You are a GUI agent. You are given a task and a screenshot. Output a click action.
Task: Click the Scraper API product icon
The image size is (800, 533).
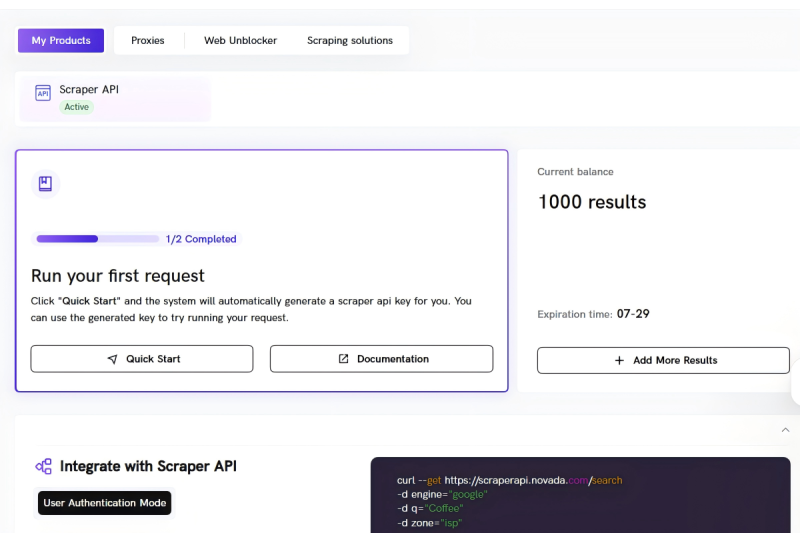43,93
